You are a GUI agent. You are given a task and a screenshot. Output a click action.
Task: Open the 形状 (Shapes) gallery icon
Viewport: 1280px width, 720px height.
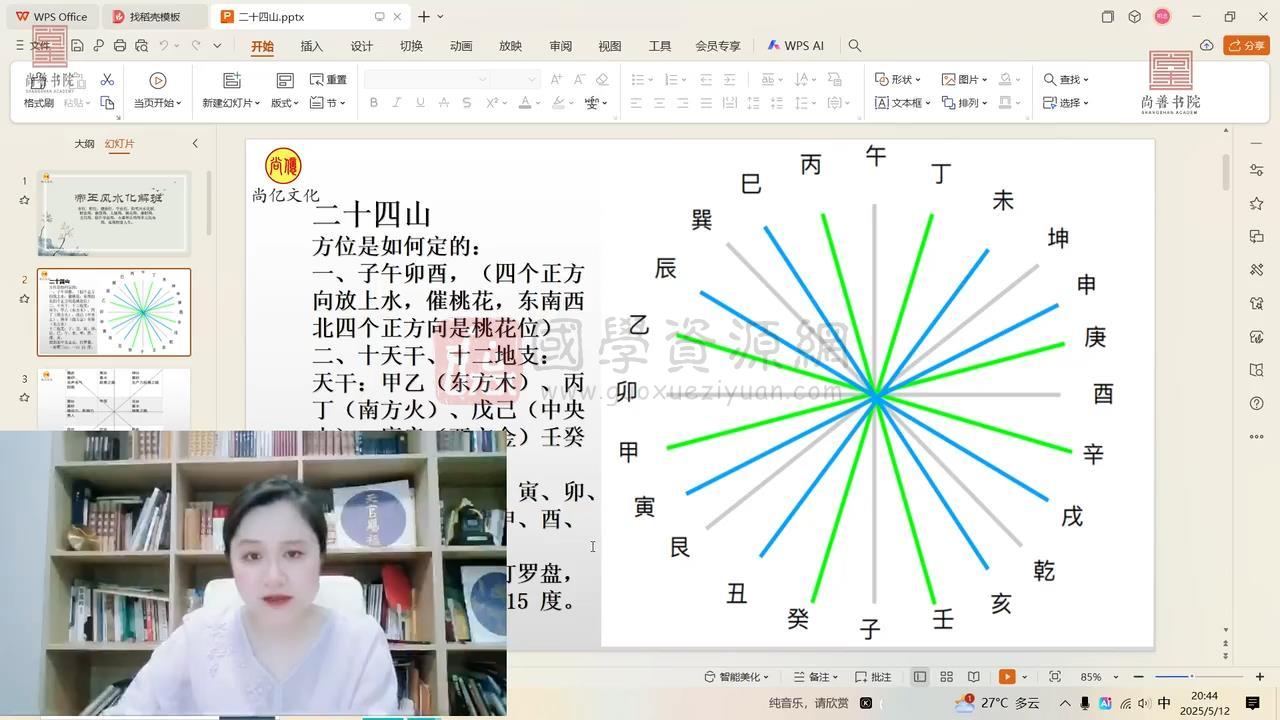pos(881,79)
